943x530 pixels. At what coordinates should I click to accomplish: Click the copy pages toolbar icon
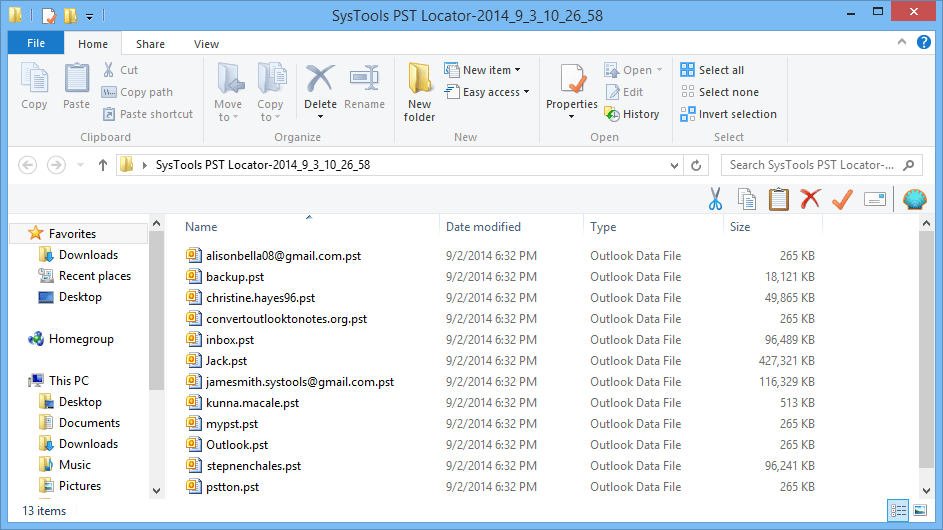747,199
